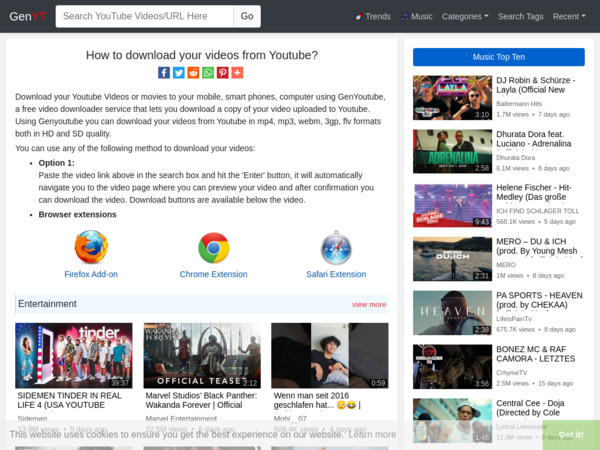Click ICH FIND SCHLAGER TOLL channel name
The image size is (600, 450).
(537, 211)
